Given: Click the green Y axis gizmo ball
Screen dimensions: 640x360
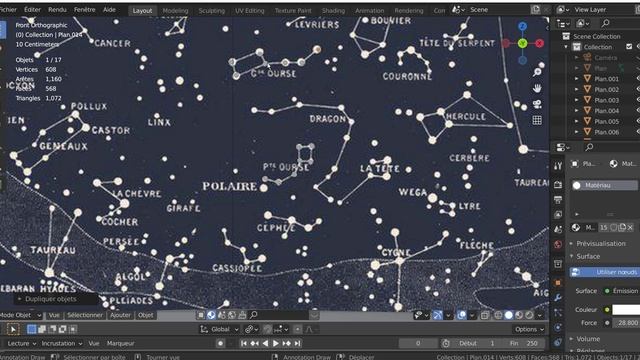Looking at the screenshot, I should point(522,43).
